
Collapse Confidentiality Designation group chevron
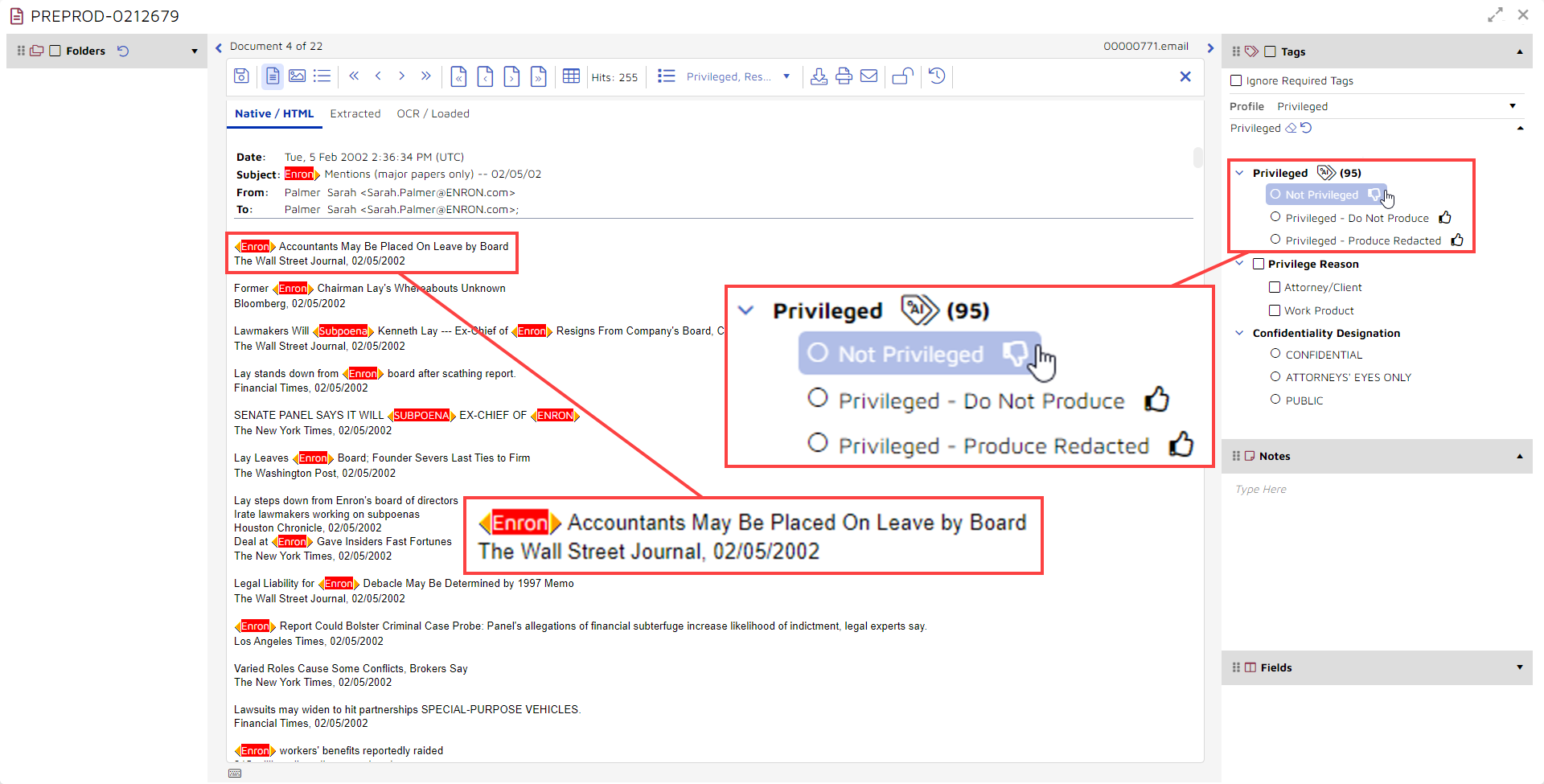tap(1239, 333)
